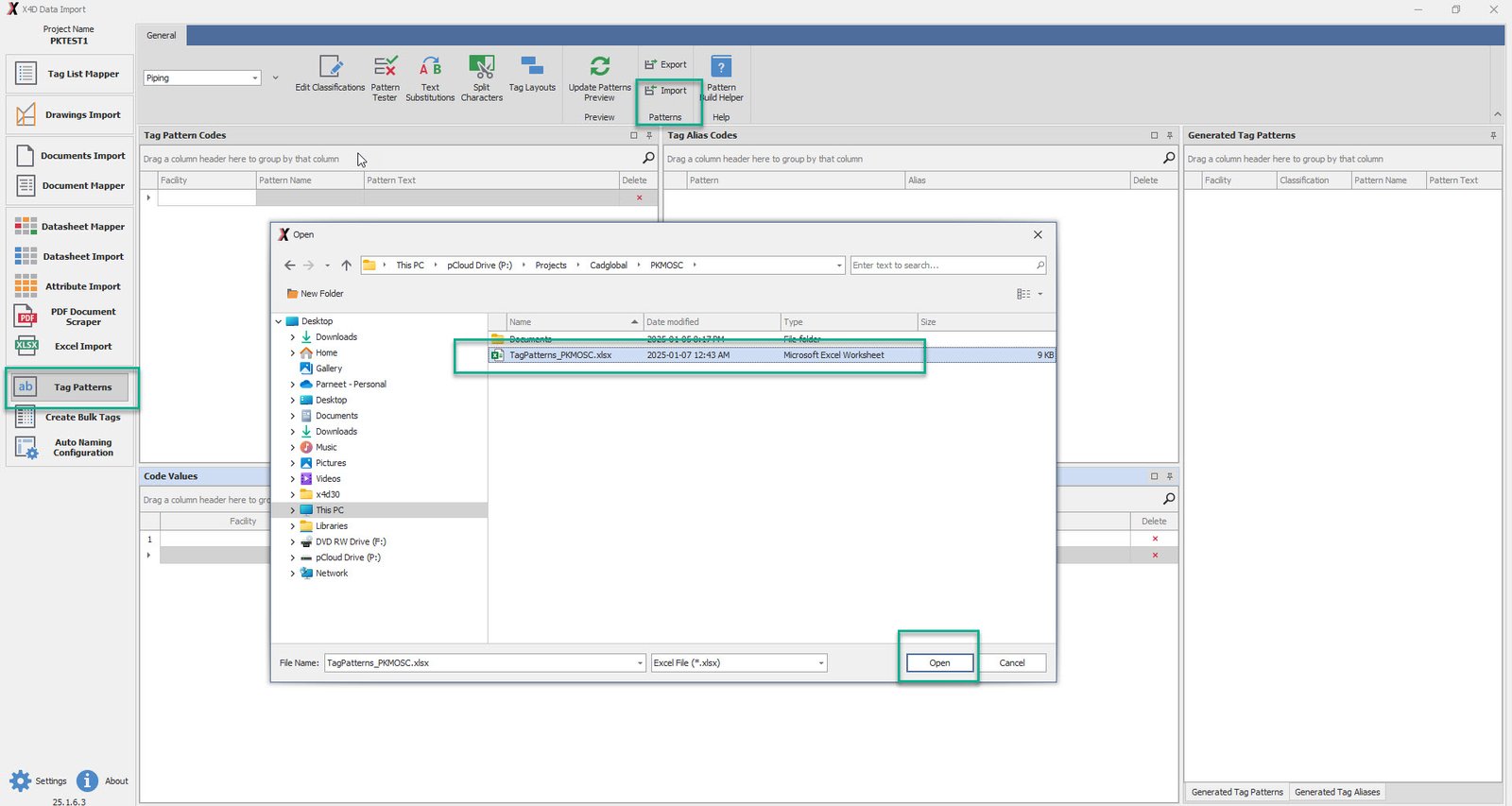Open the Piping classification dropdown
Viewport: 1512px width, 806px height.
(255, 78)
